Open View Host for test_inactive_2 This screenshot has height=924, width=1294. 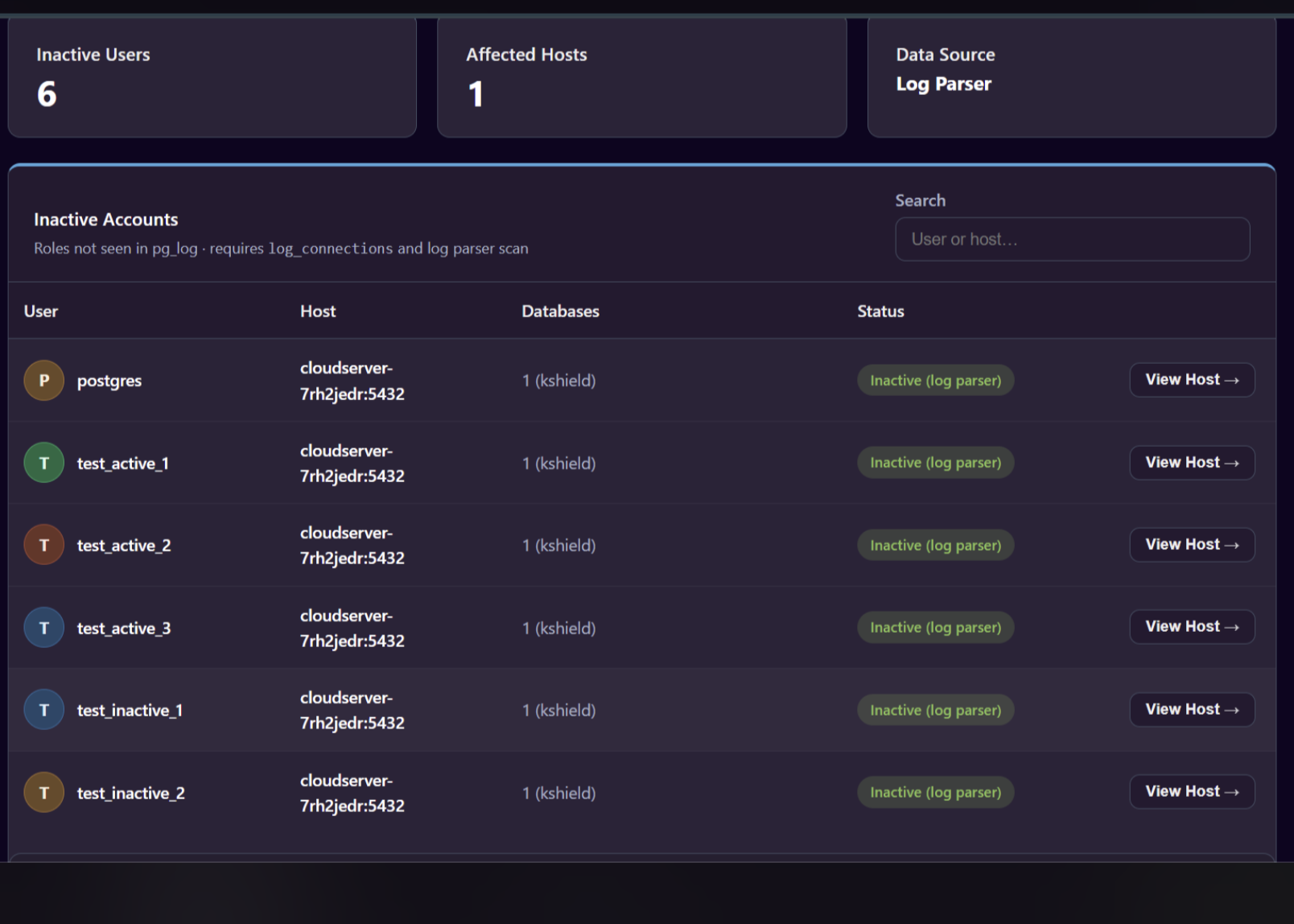point(1192,792)
